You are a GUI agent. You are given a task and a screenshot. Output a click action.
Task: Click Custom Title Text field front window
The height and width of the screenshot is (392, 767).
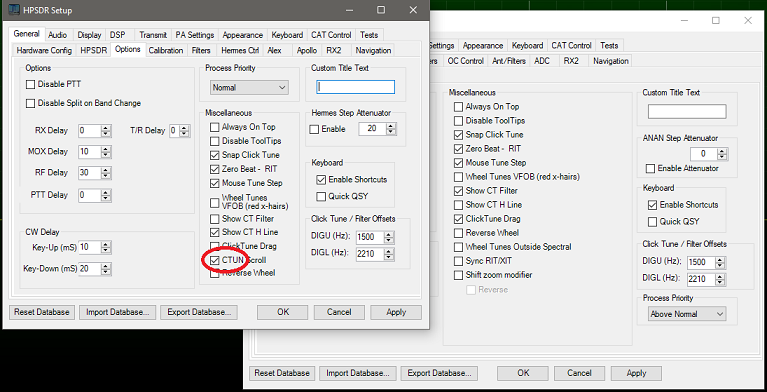pos(355,87)
